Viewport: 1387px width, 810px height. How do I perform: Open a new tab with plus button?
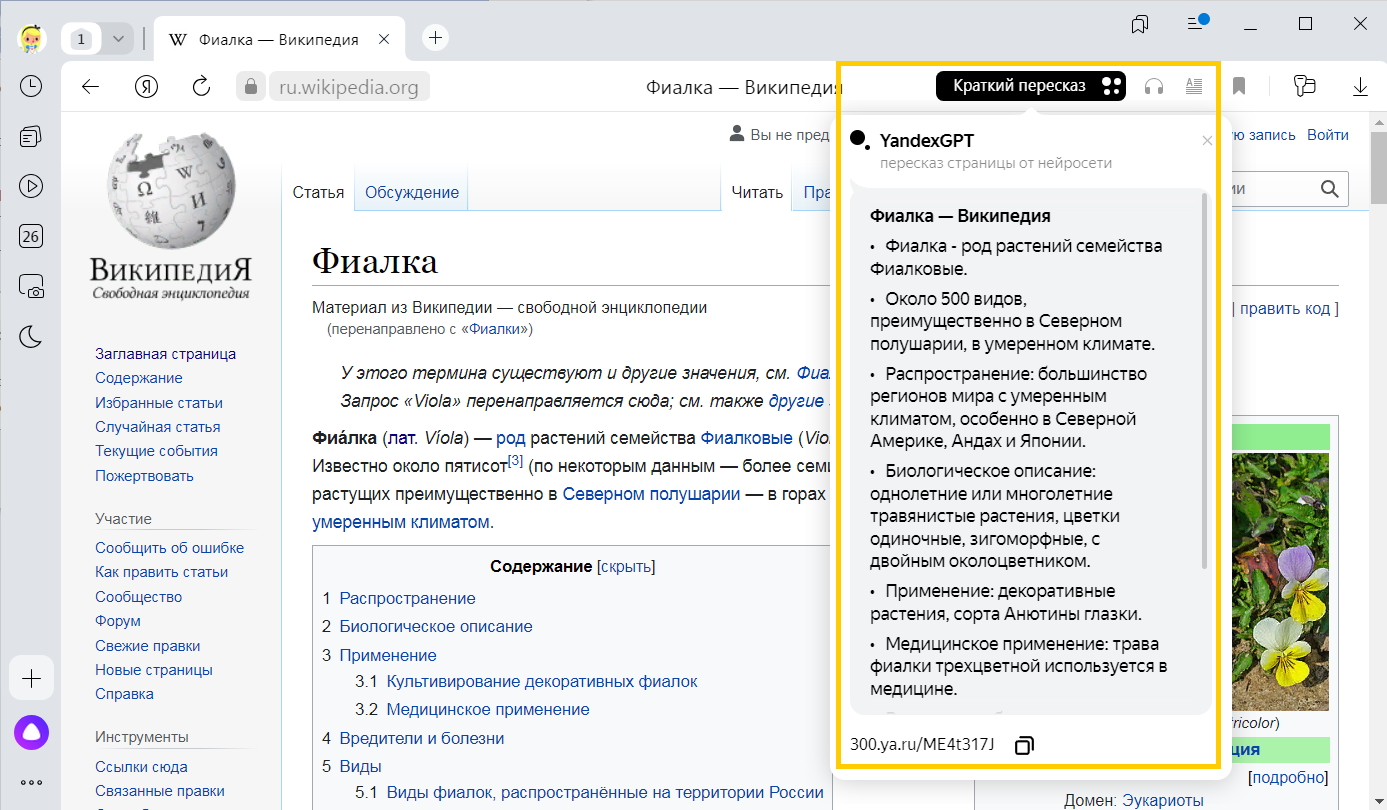tap(435, 38)
